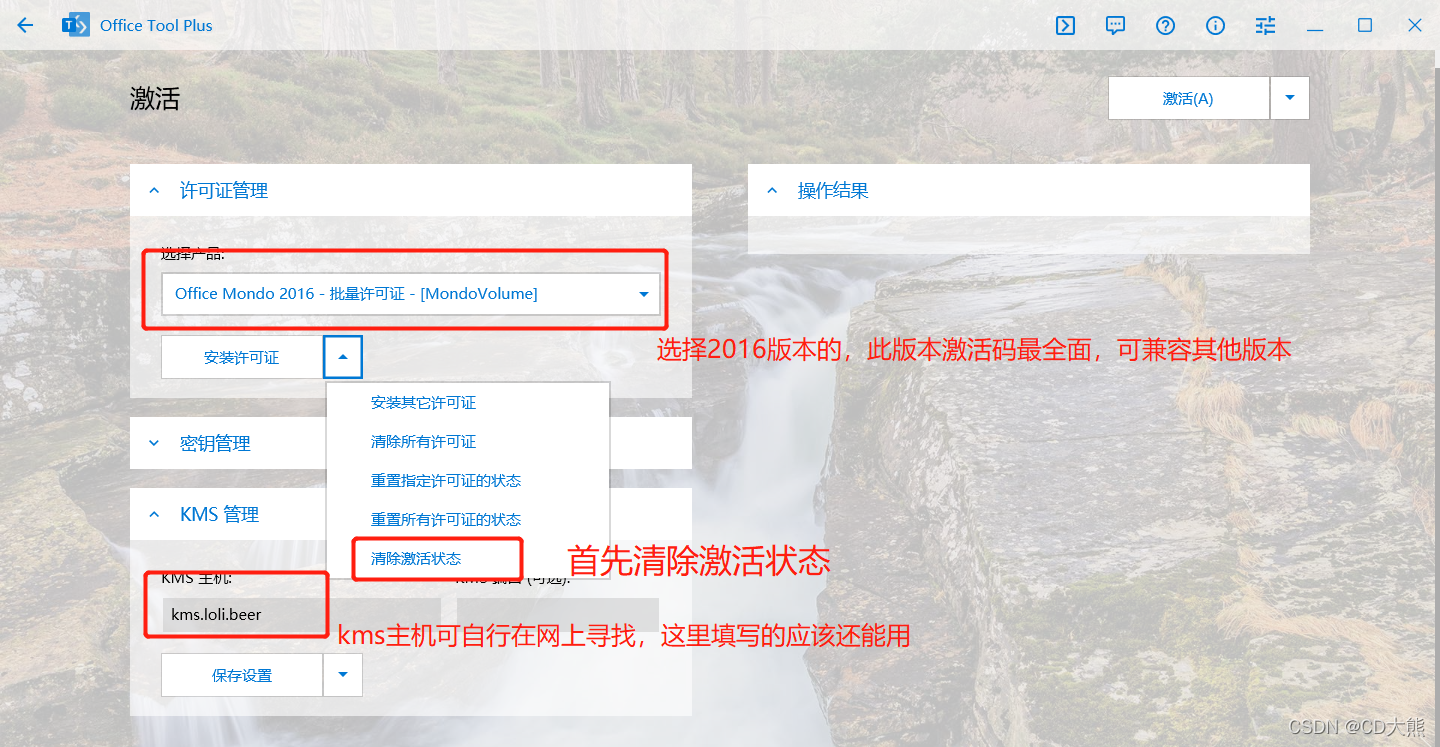Open the dropdown arrow beside 激活(A)

[1290, 98]
